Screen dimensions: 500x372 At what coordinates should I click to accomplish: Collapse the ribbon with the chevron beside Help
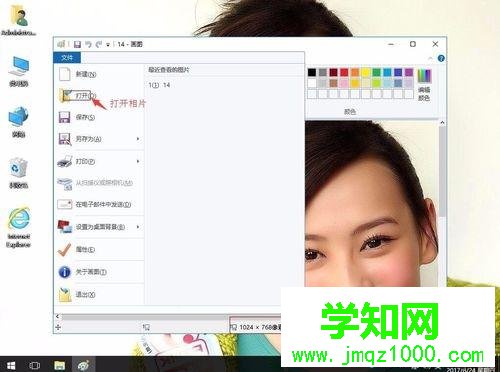pos(430,58)
